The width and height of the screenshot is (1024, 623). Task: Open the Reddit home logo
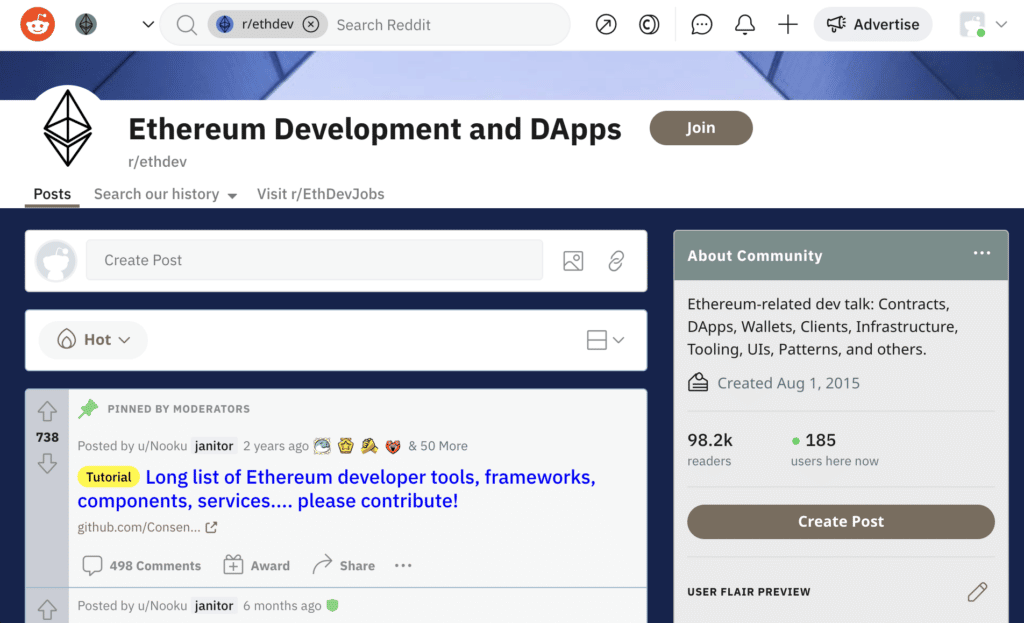[37, 24]
